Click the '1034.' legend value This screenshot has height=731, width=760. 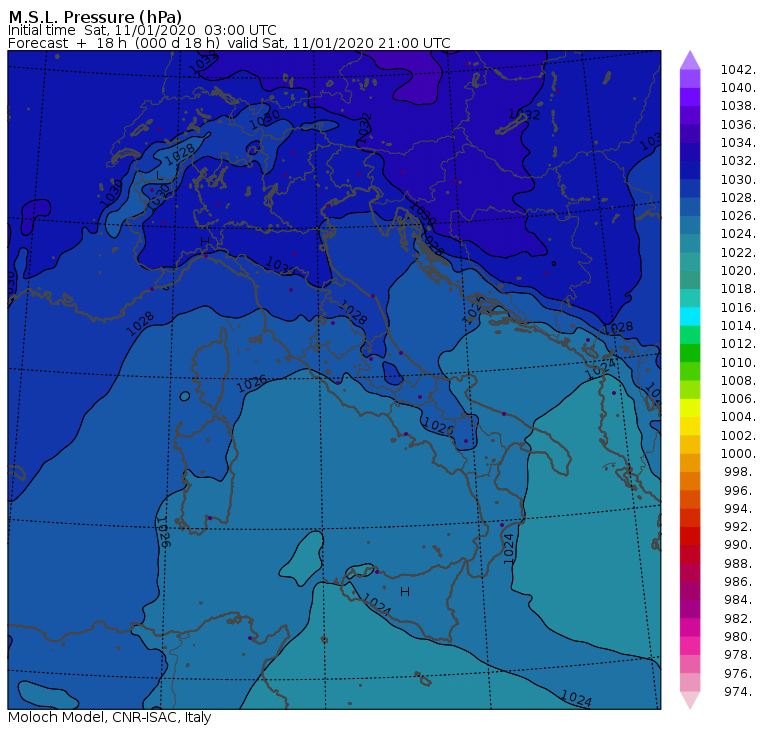(x=738, y=143)
